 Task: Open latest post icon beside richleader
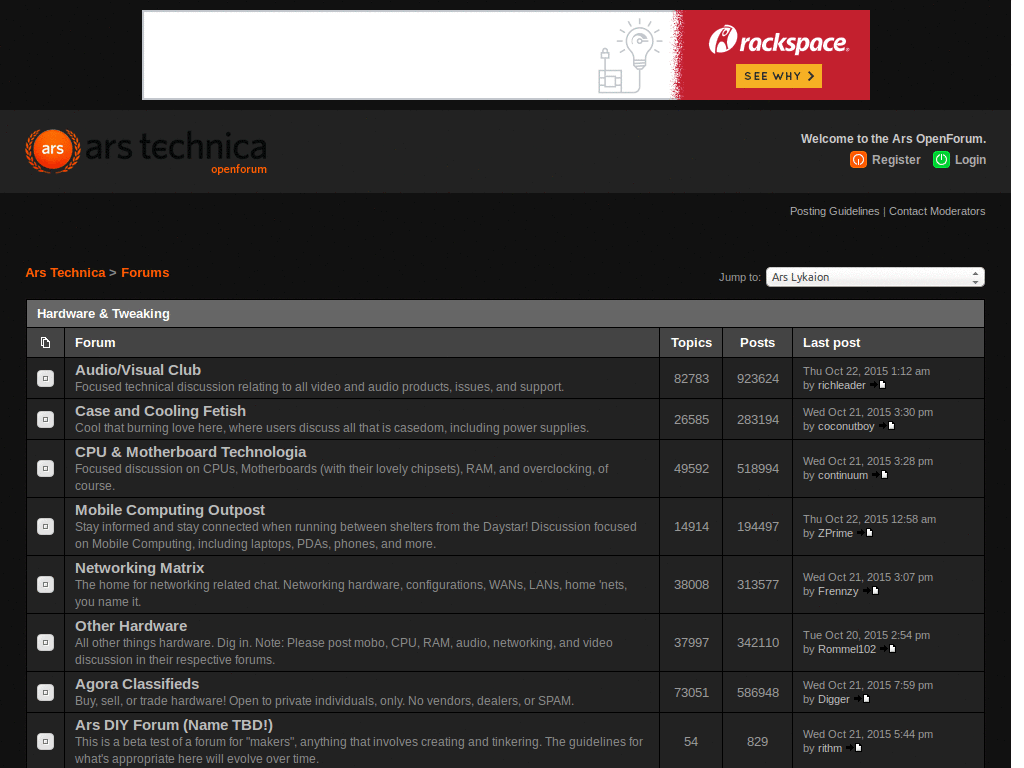point(878,385)
